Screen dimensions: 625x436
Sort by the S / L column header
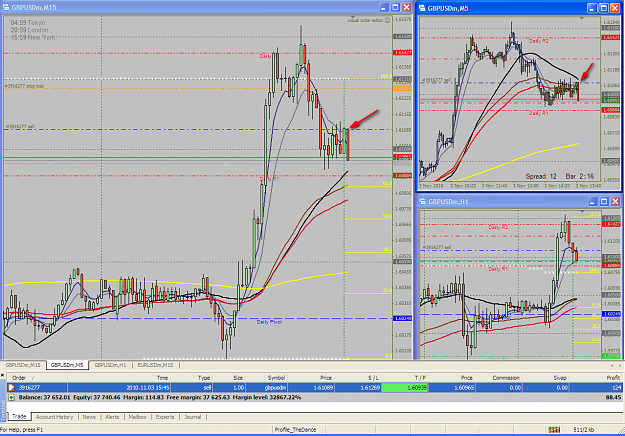pyautogui.click(x=358, y=378)
